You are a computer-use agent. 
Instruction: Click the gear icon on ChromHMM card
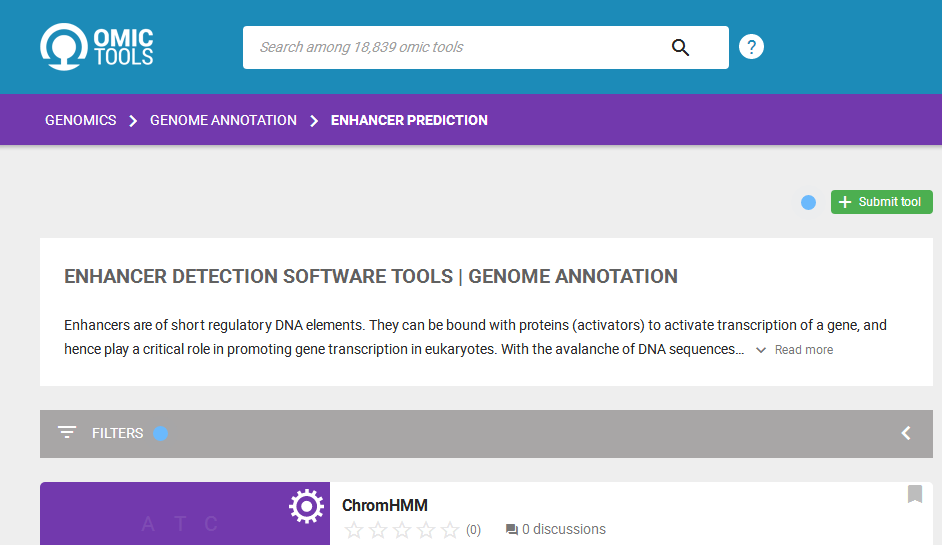(306, 506)
